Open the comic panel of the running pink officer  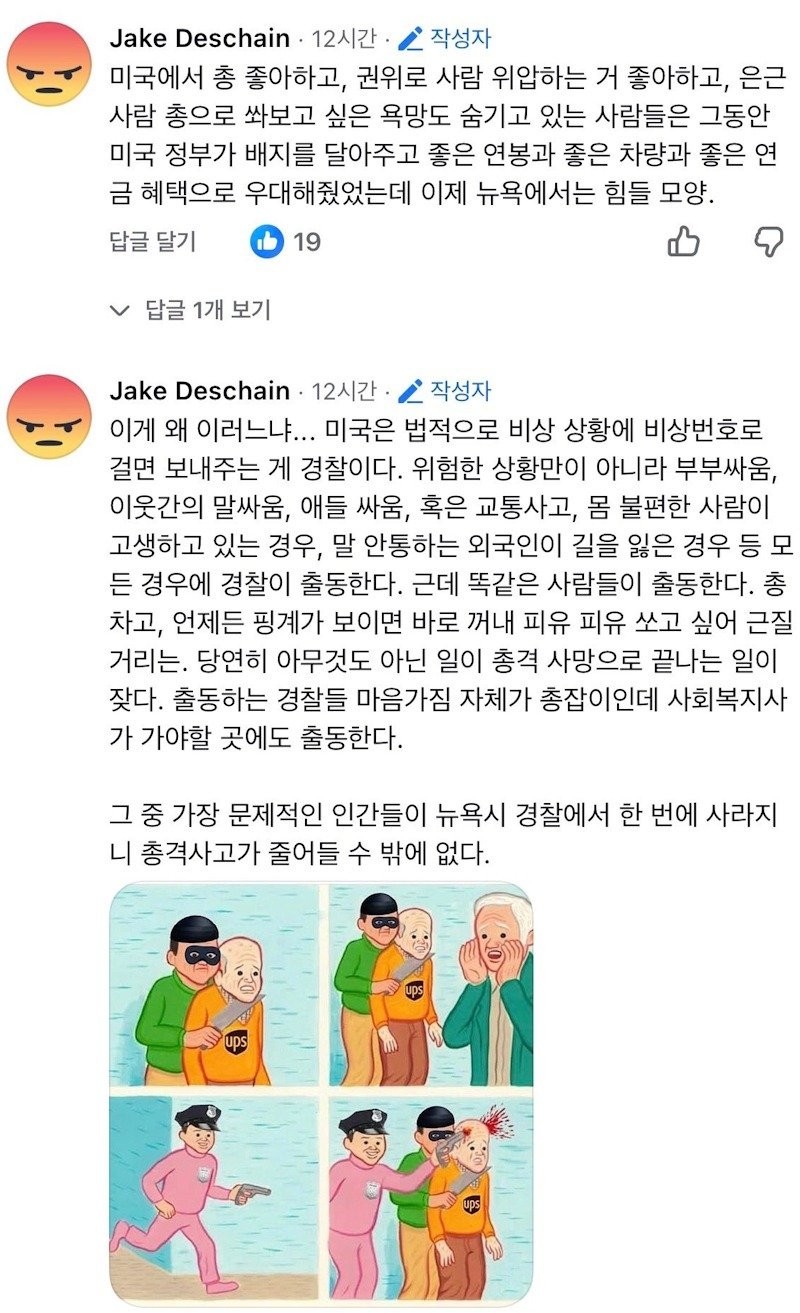point(216,1194)
